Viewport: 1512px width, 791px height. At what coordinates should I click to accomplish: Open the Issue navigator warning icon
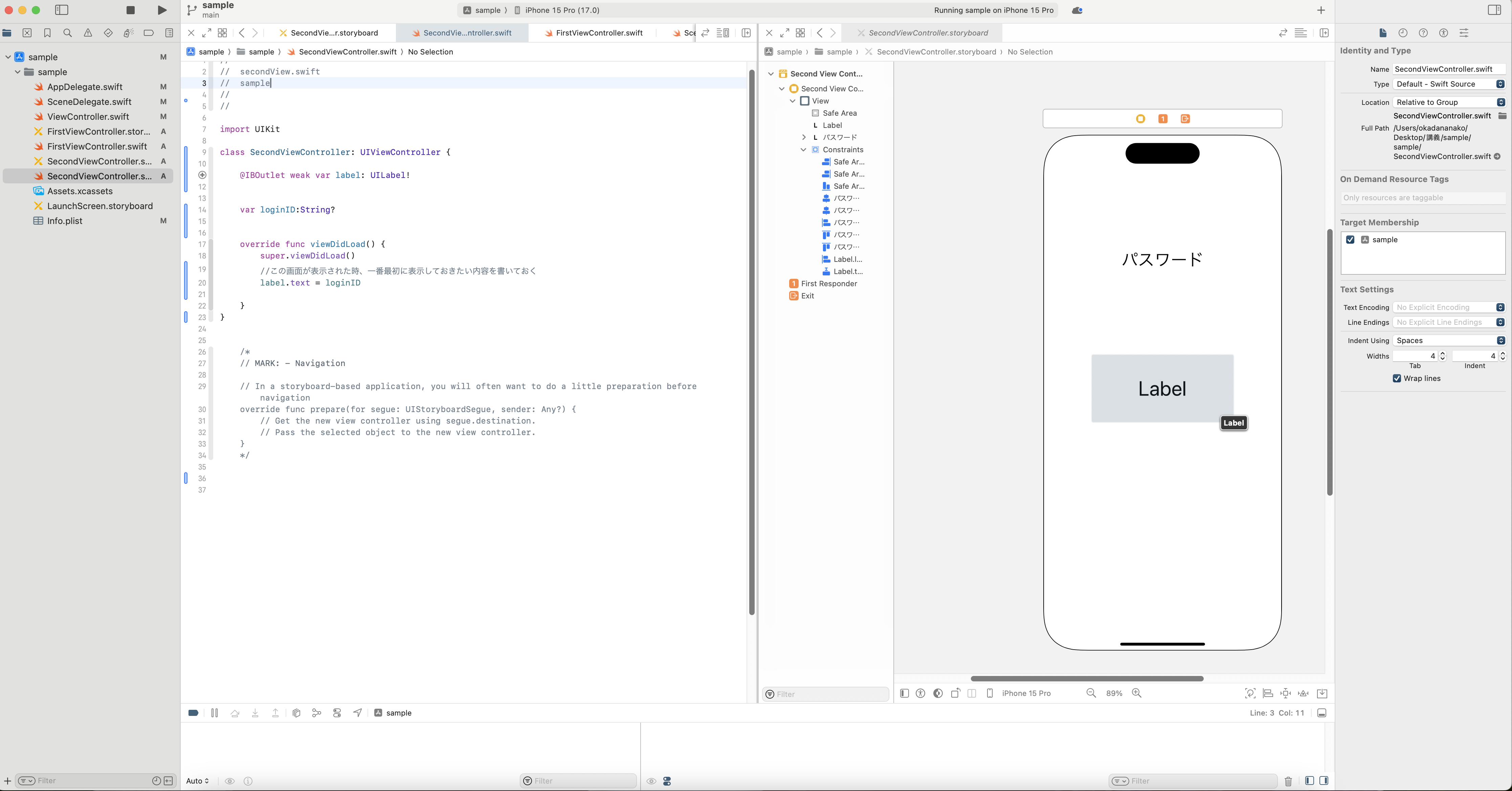click(x=88, y=33)
